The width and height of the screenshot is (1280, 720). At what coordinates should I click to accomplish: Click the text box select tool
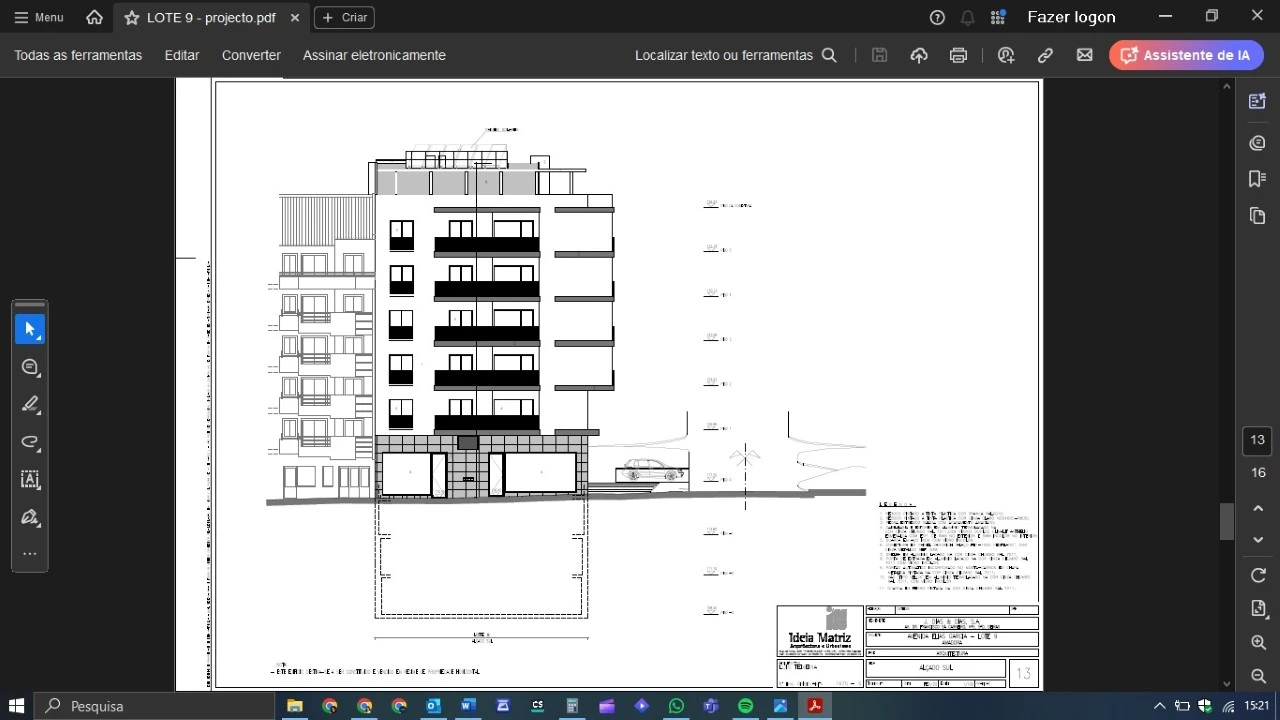[x=30, y=480]
